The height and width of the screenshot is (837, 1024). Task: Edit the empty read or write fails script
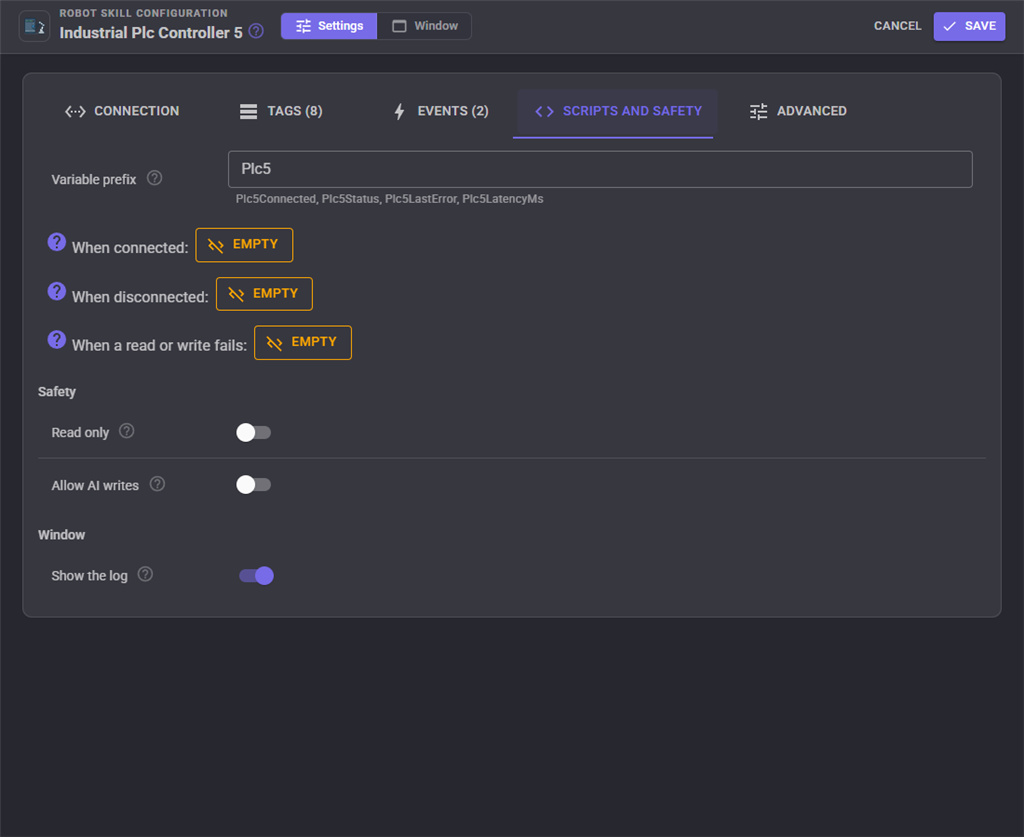303,343
